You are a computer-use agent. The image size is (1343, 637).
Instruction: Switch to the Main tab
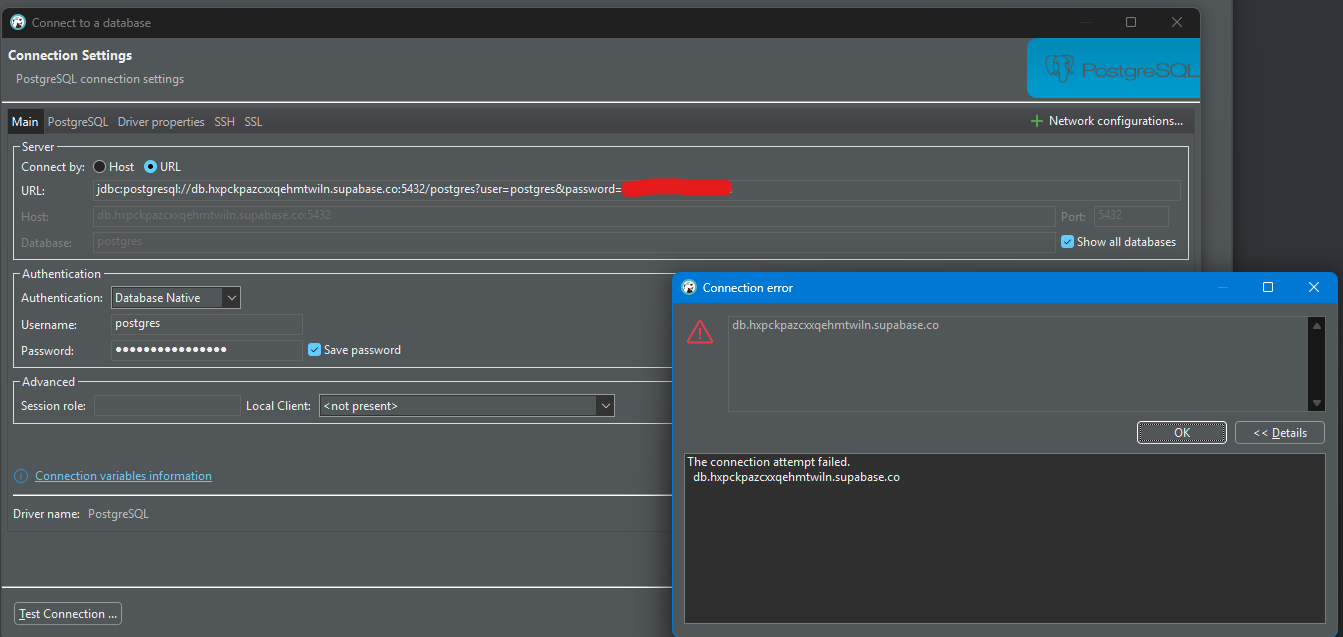25,122
